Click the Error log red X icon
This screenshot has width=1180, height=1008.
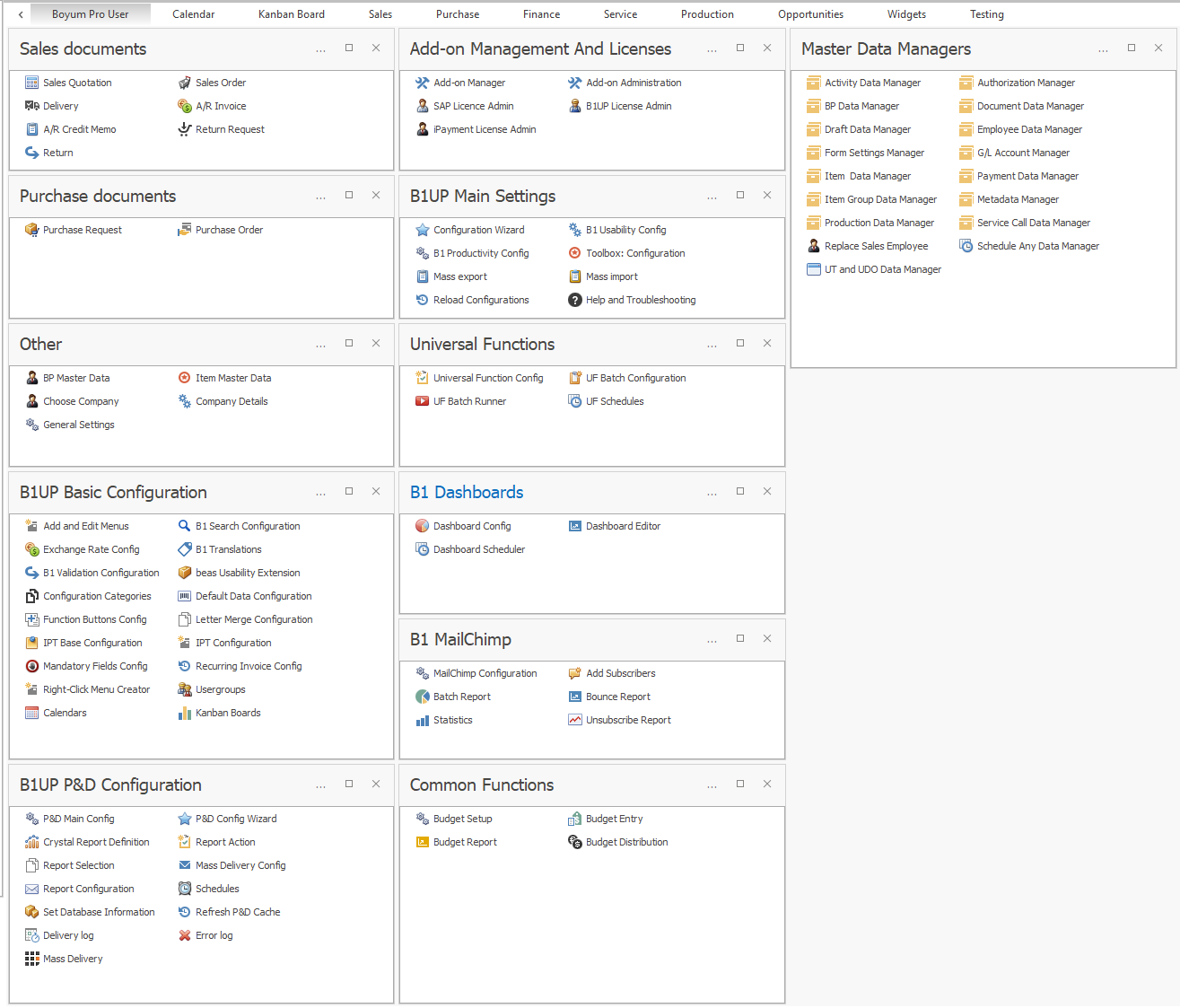click(x=185, y=935)
